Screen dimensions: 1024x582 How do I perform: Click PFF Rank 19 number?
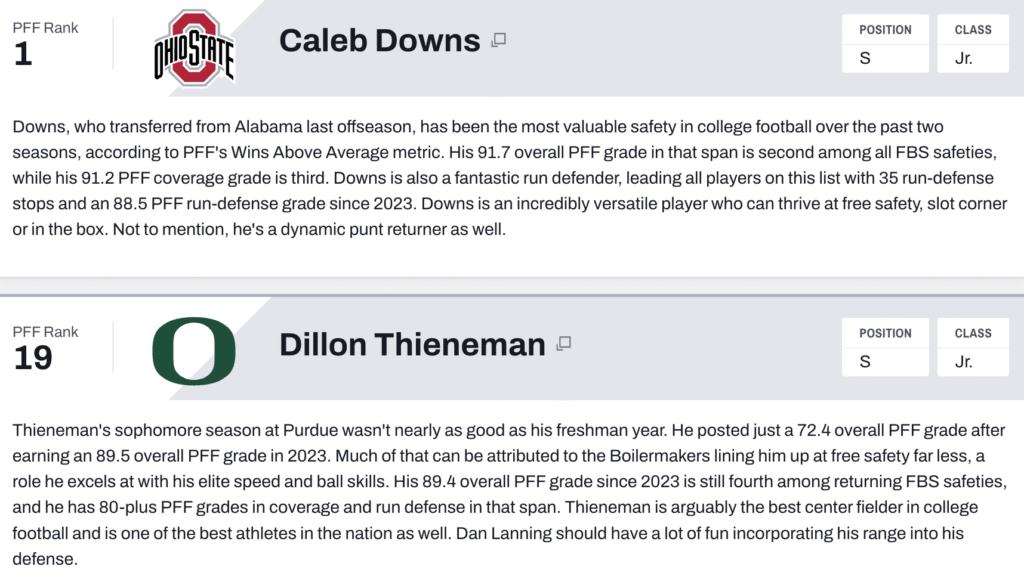coord(33,357)
